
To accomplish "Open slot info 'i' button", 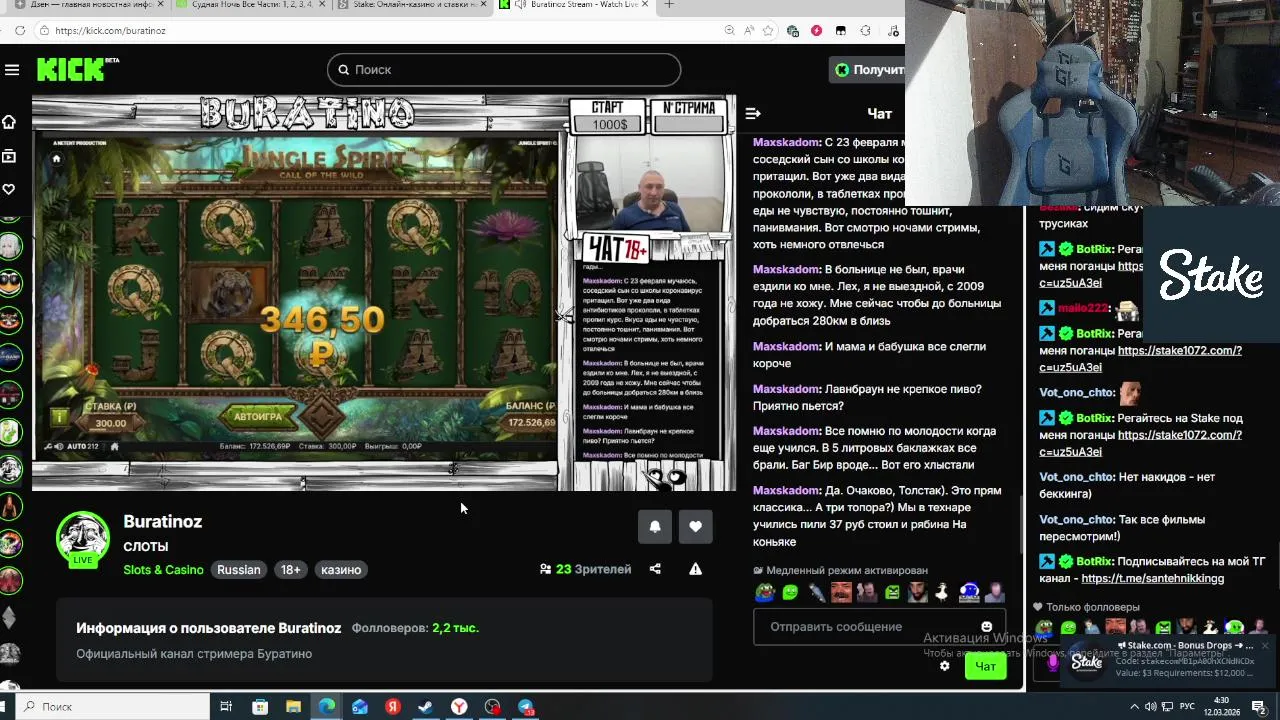I will [60, 417].
